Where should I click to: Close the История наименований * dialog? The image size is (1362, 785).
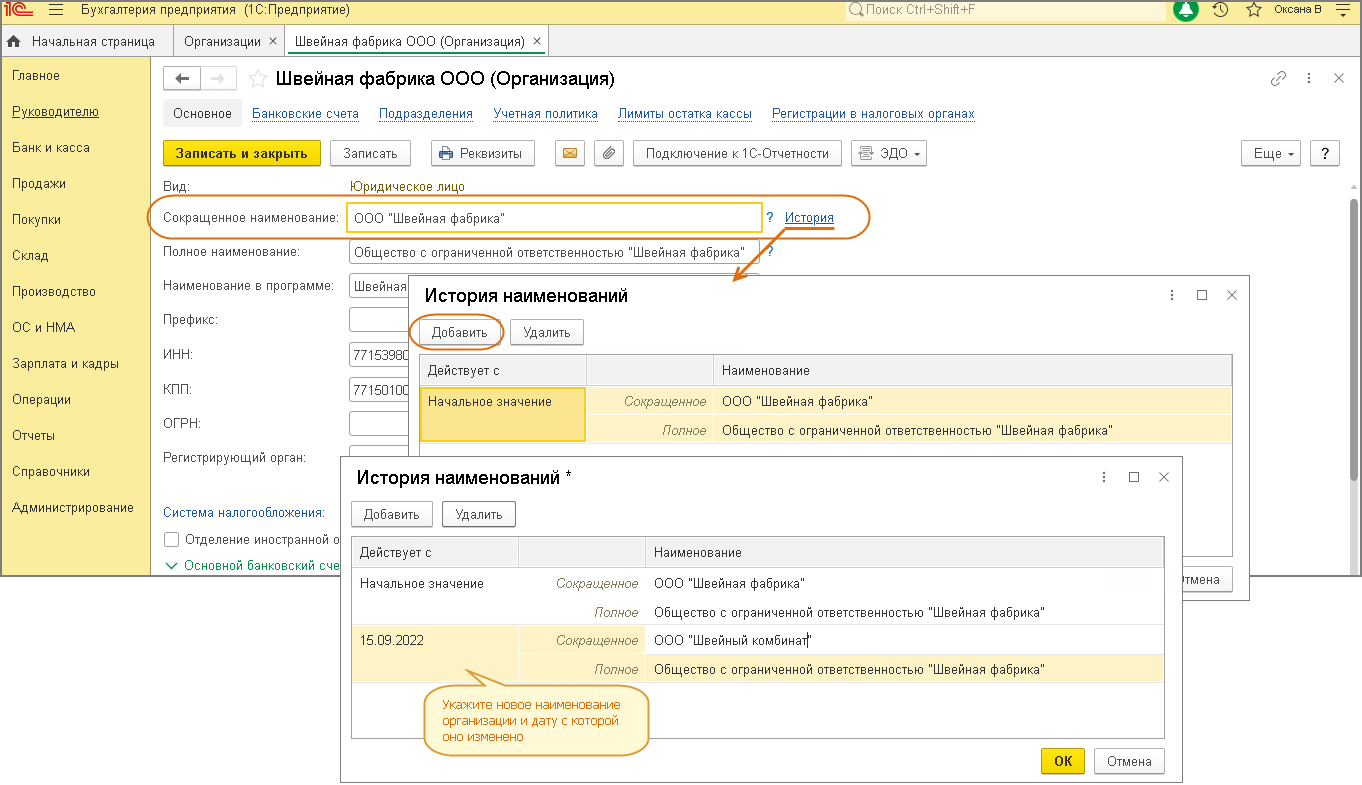pos(1164,477)
